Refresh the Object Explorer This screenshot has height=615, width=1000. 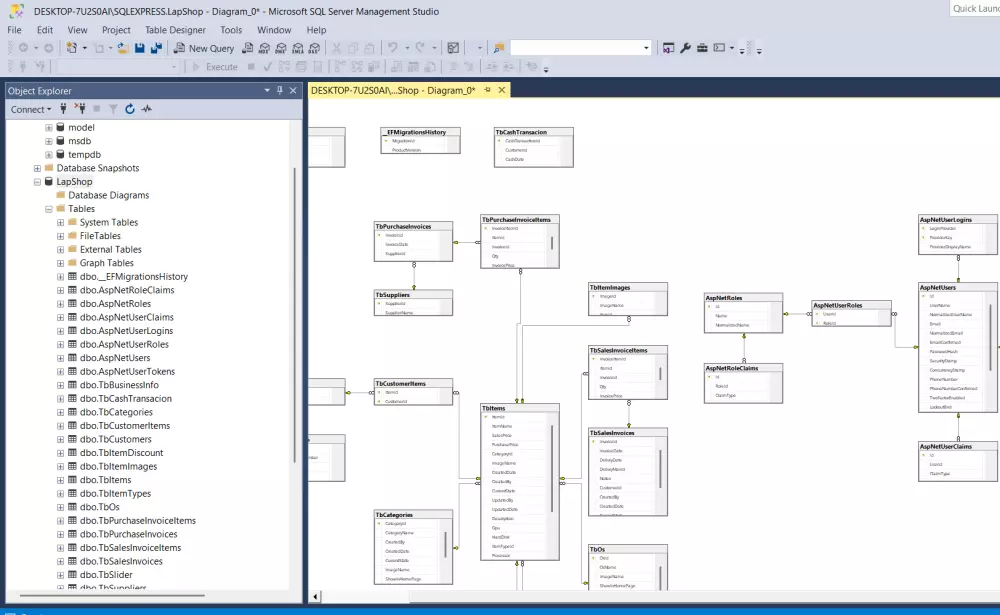click(x=130, y=110)
